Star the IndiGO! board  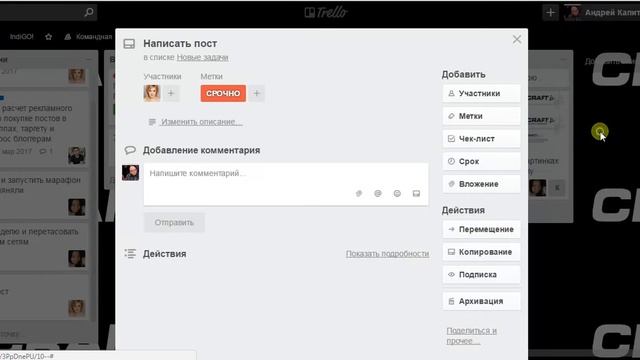[49, 37]
